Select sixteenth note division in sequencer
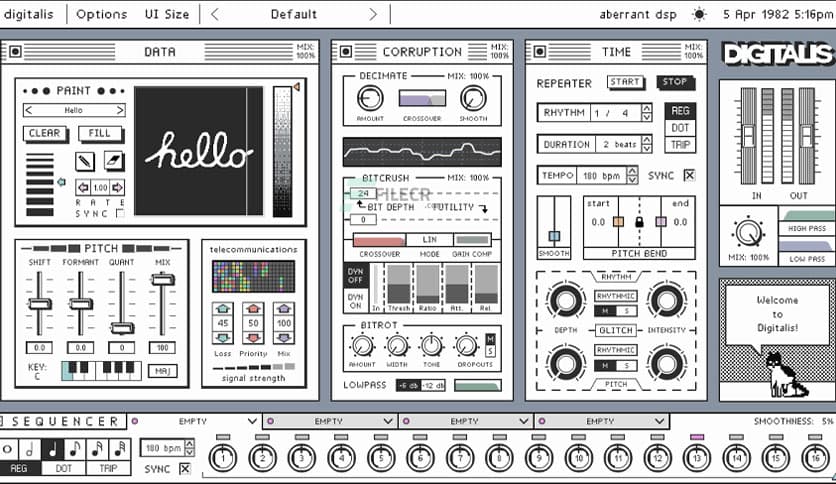 click(98, 449)
